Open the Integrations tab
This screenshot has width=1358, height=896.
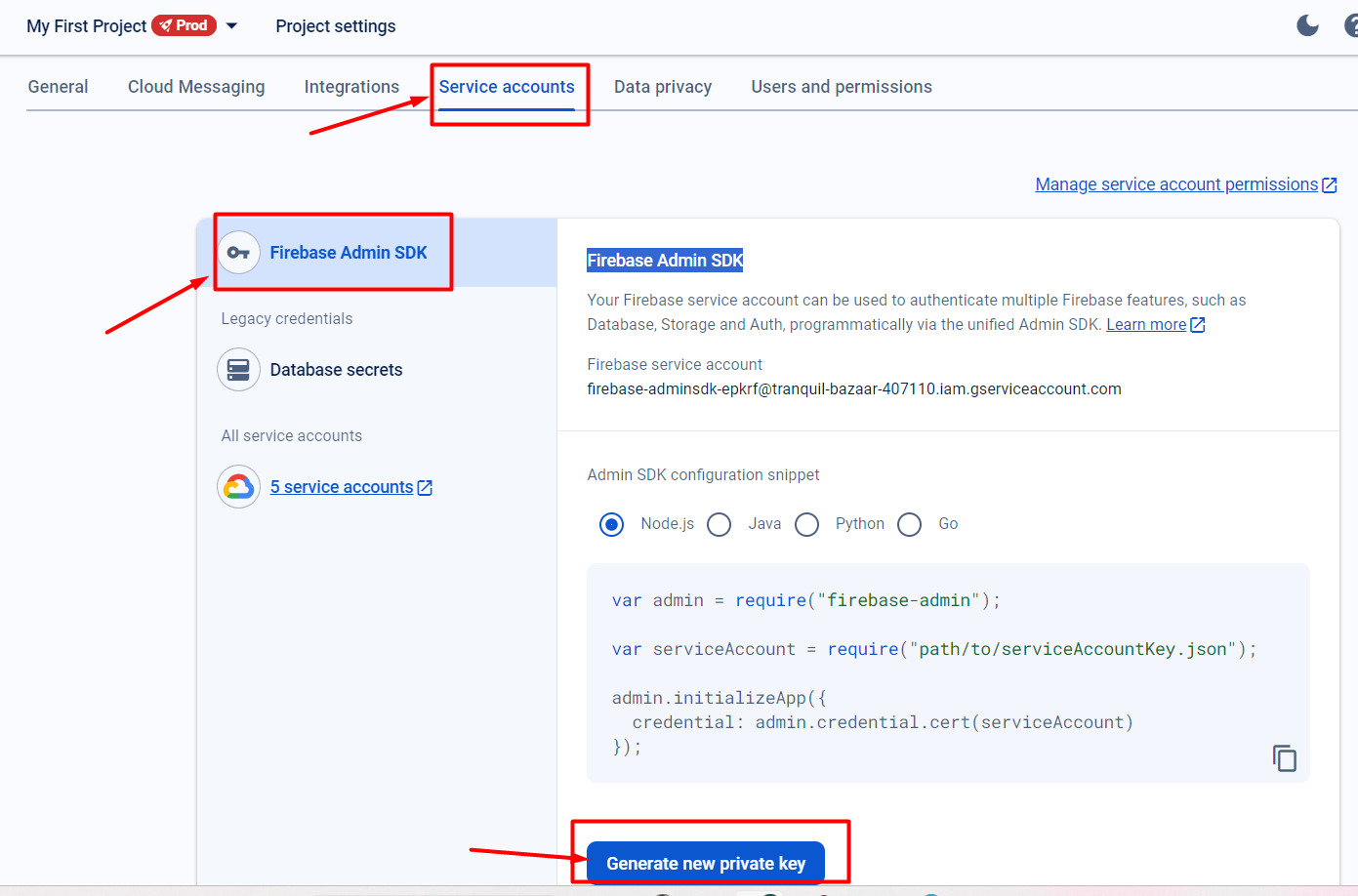pyautogui.click(x=351, y=87)
